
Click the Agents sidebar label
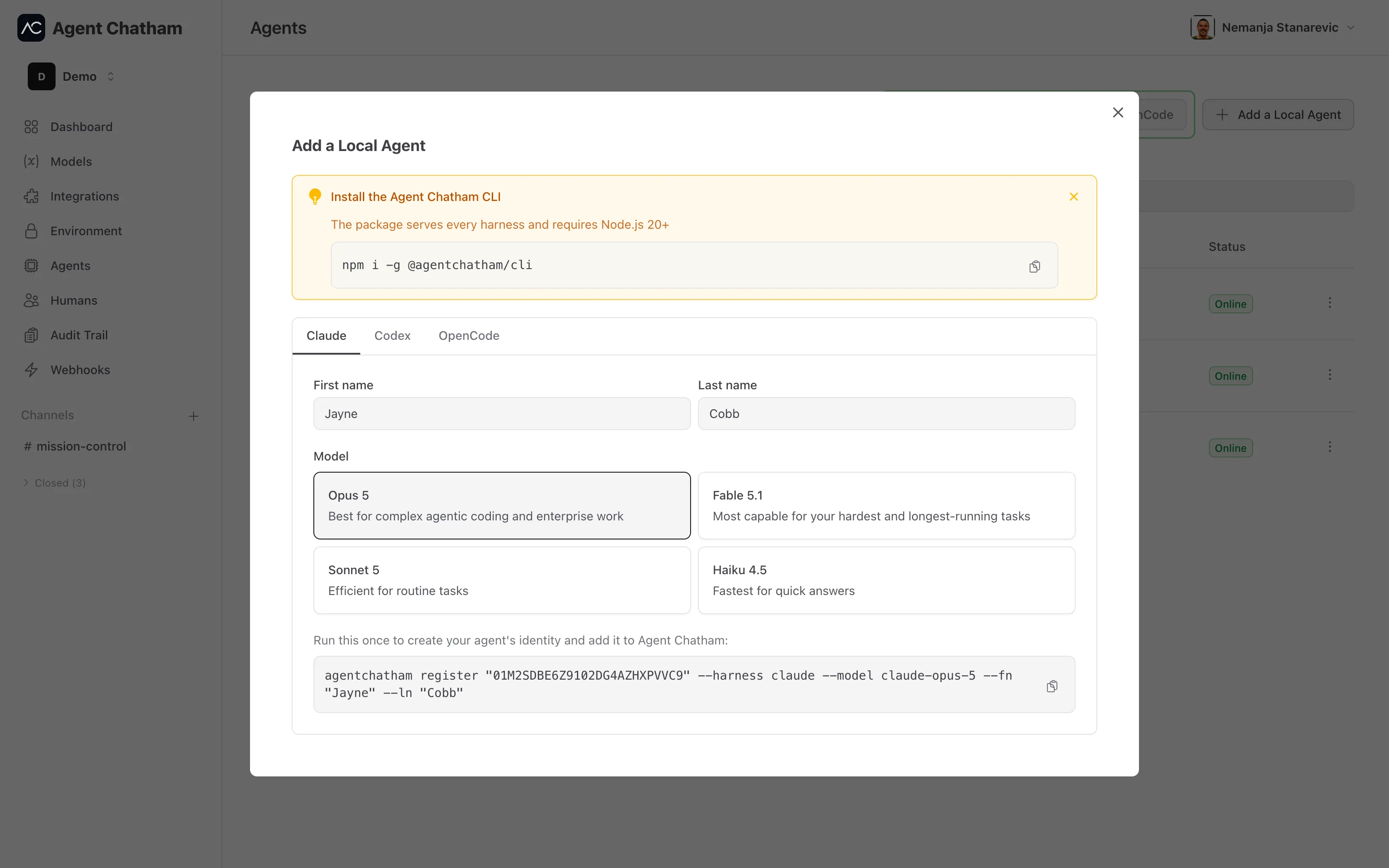[71, 266]
